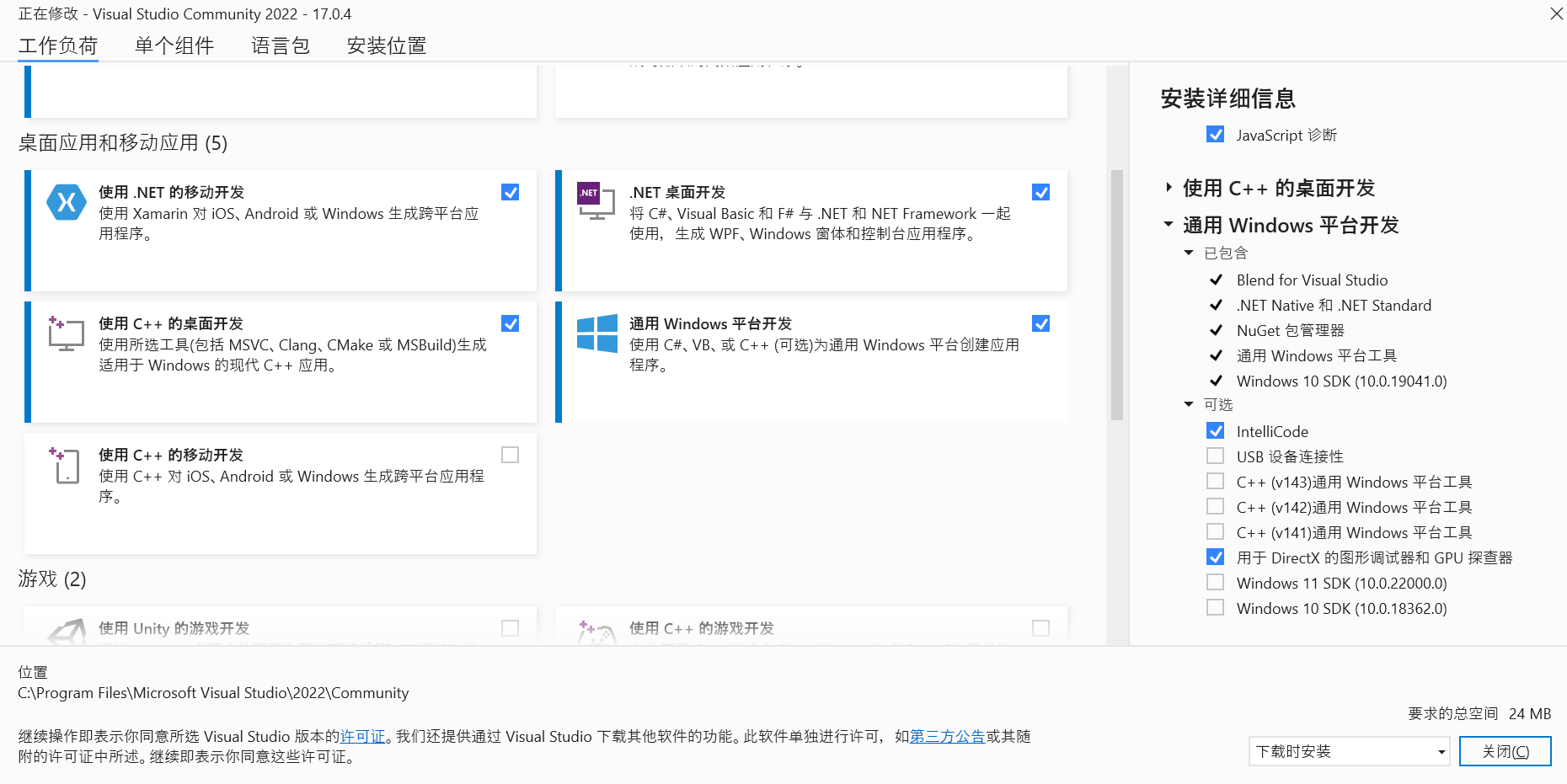
Task: Click the 关闭(C) button
Action: 1505,751
